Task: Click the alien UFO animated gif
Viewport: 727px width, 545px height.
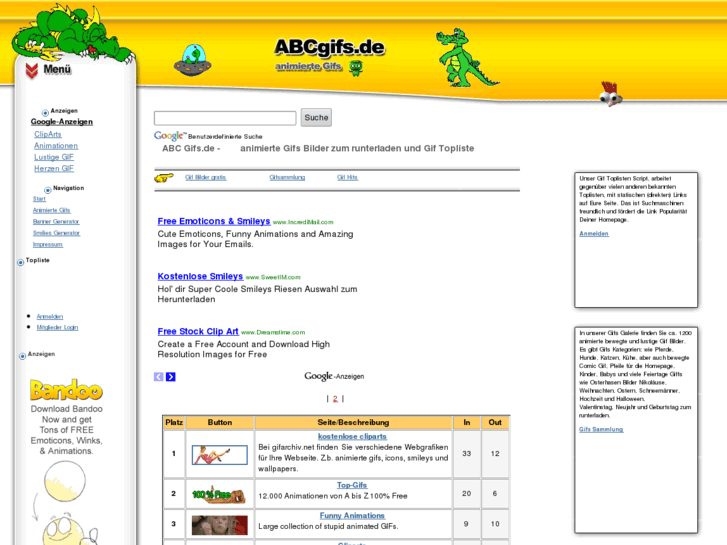Action: [192, 60]
